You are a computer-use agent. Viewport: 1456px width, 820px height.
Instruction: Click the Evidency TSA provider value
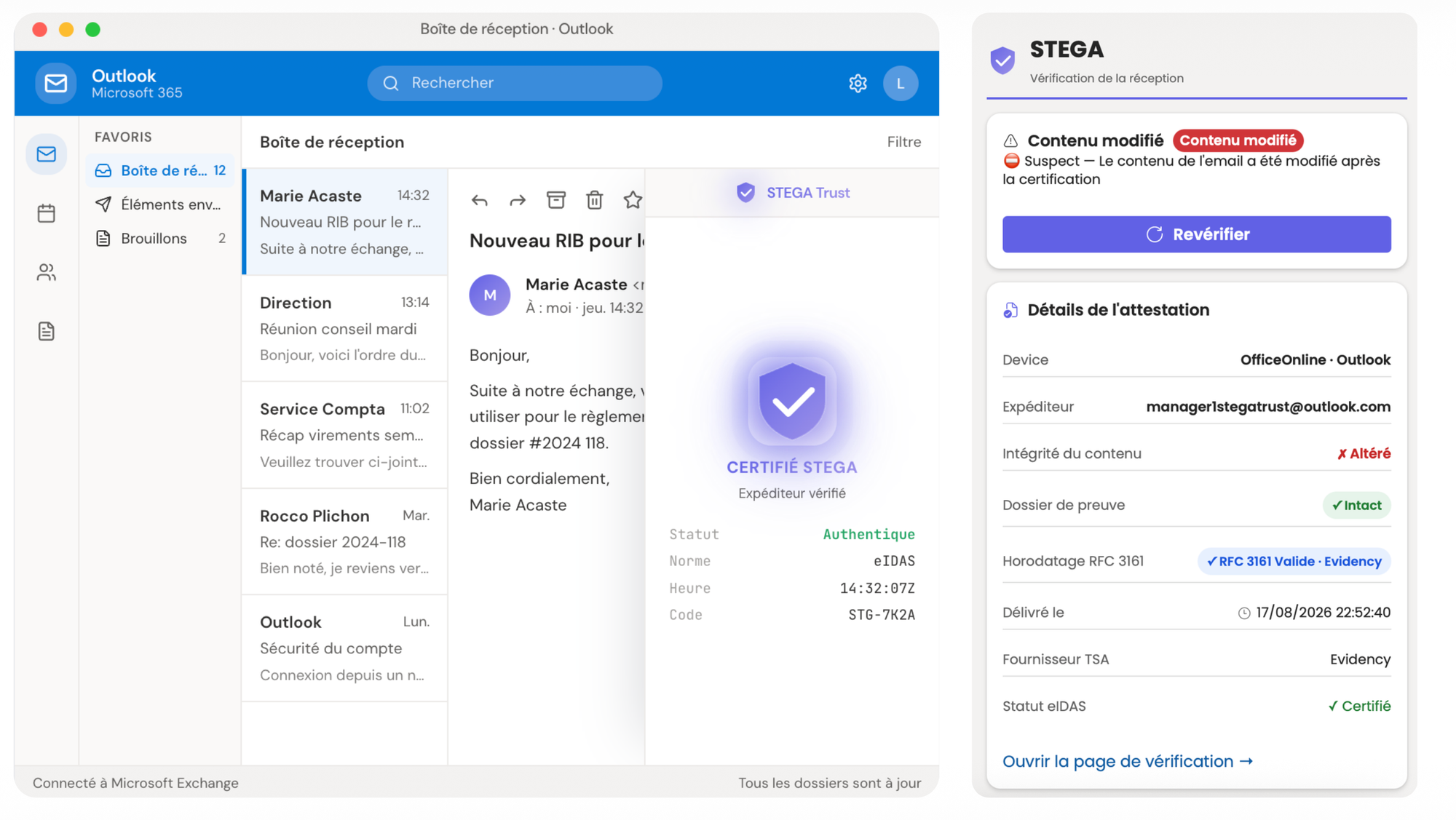1360,660
